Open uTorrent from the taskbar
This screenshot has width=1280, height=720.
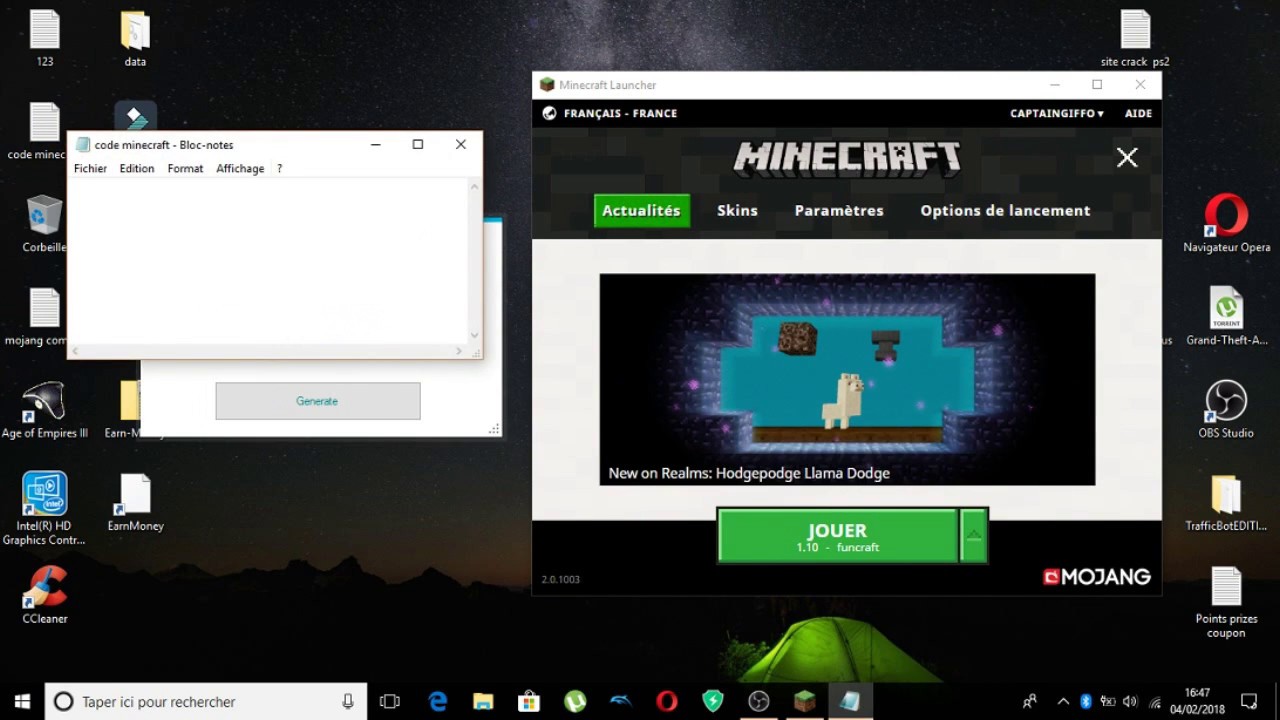(575, 702)
